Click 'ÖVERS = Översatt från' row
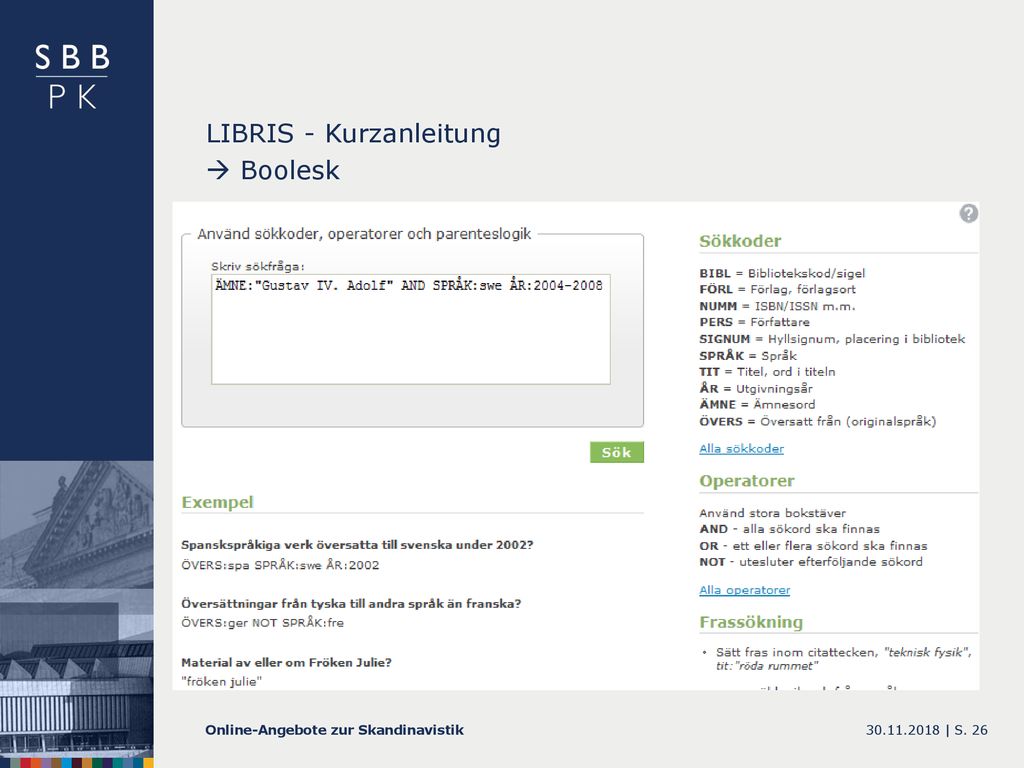 pos(818,421)
